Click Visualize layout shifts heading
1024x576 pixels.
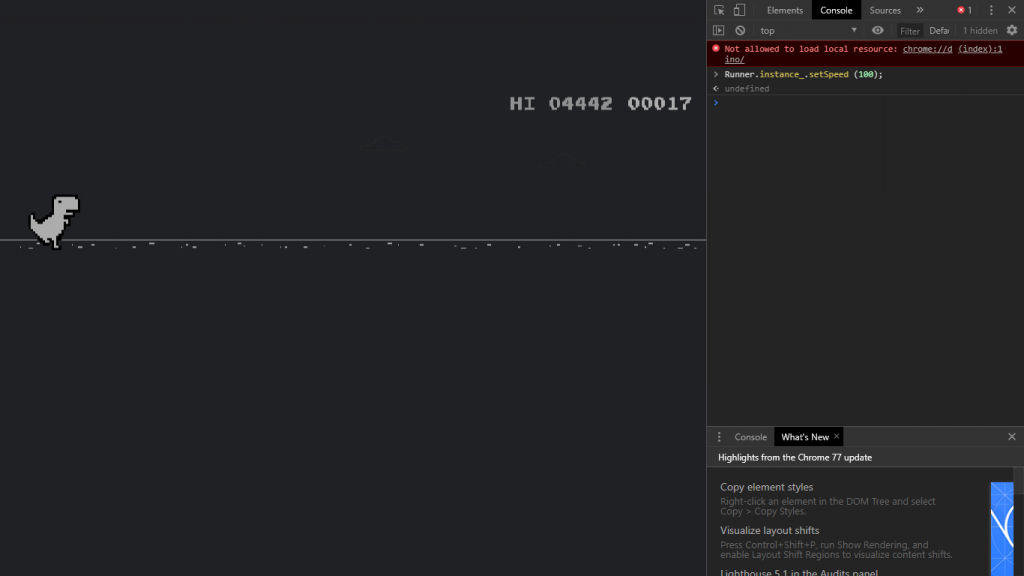click(769, 530)
